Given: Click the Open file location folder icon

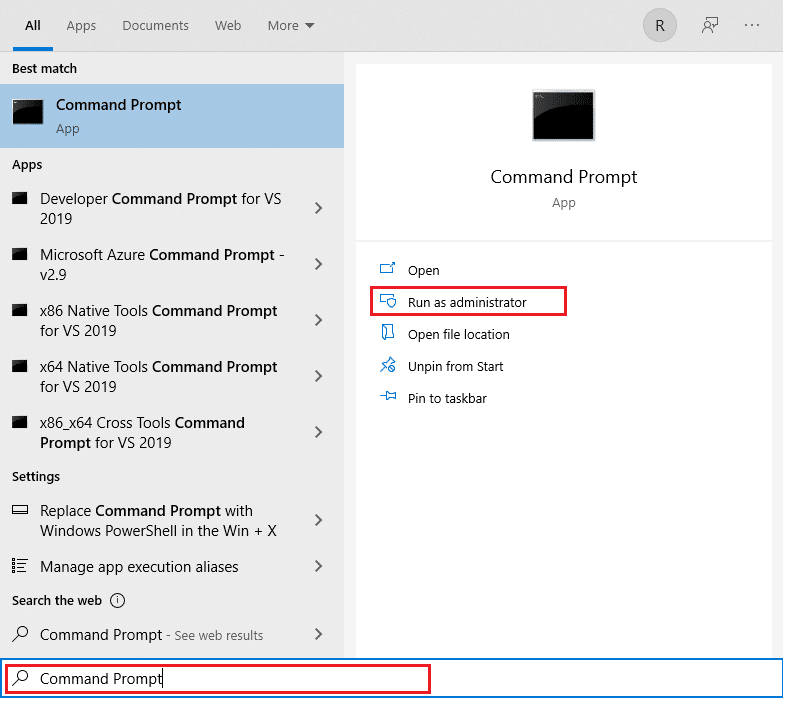Looking at the screenshot, I should [x=388, y=334].
